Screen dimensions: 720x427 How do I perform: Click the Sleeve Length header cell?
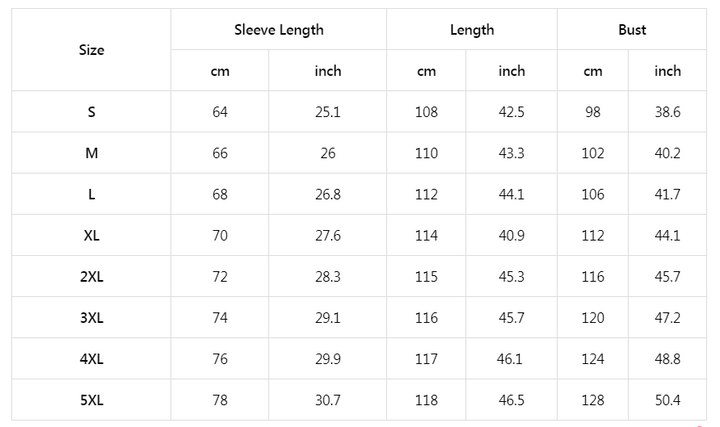coord(279,30)
